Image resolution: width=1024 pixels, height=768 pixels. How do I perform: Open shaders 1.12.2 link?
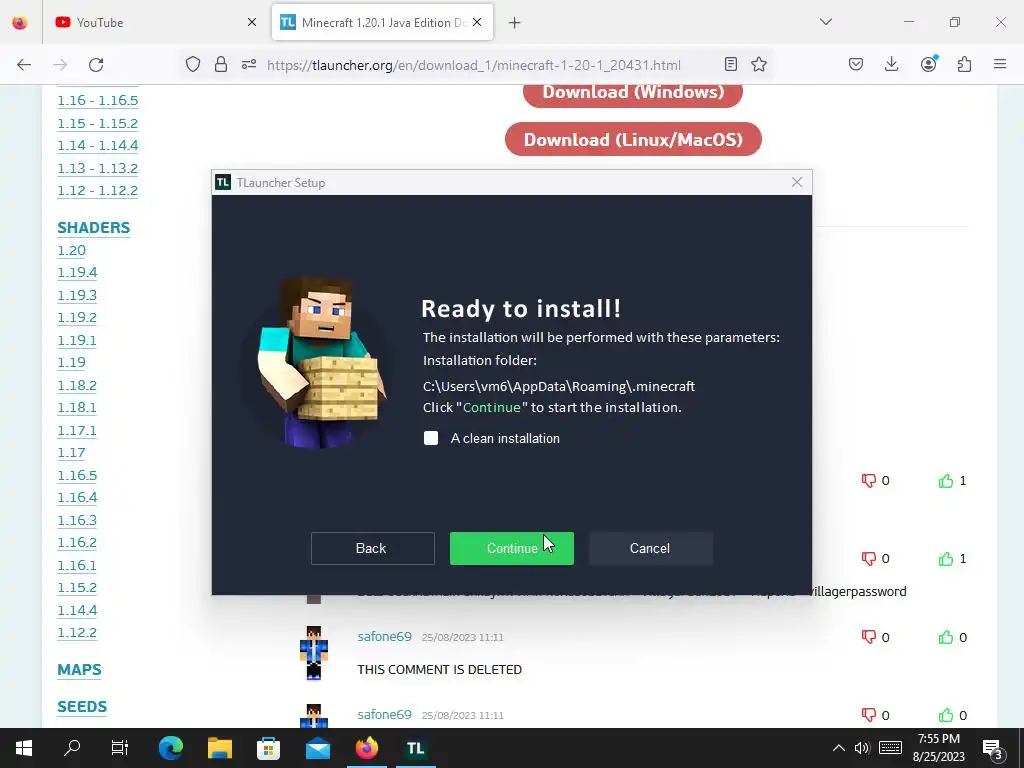pyautogui.click(x=77, y=633)
